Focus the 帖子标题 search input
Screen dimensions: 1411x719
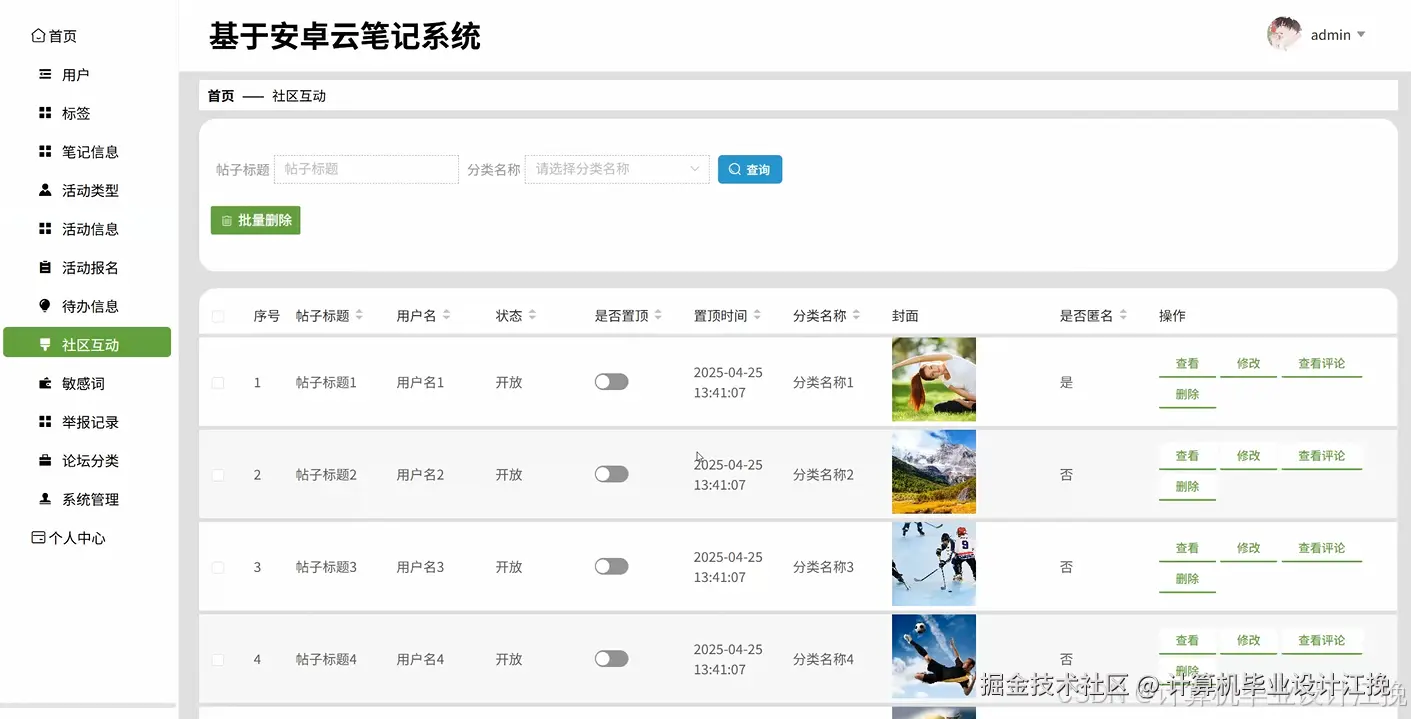[366, 169]
